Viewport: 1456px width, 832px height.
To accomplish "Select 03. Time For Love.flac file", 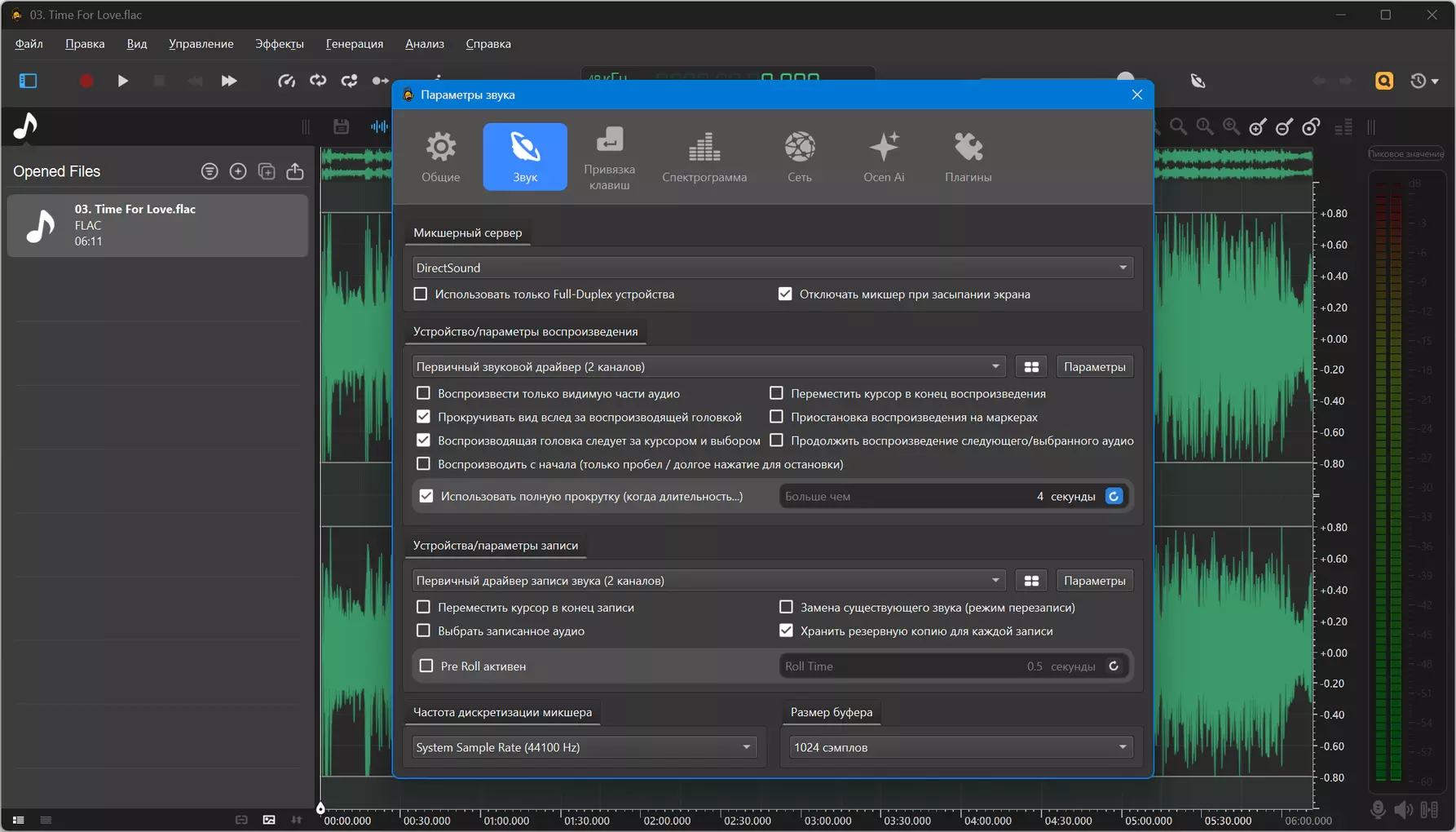I will 158,225.
